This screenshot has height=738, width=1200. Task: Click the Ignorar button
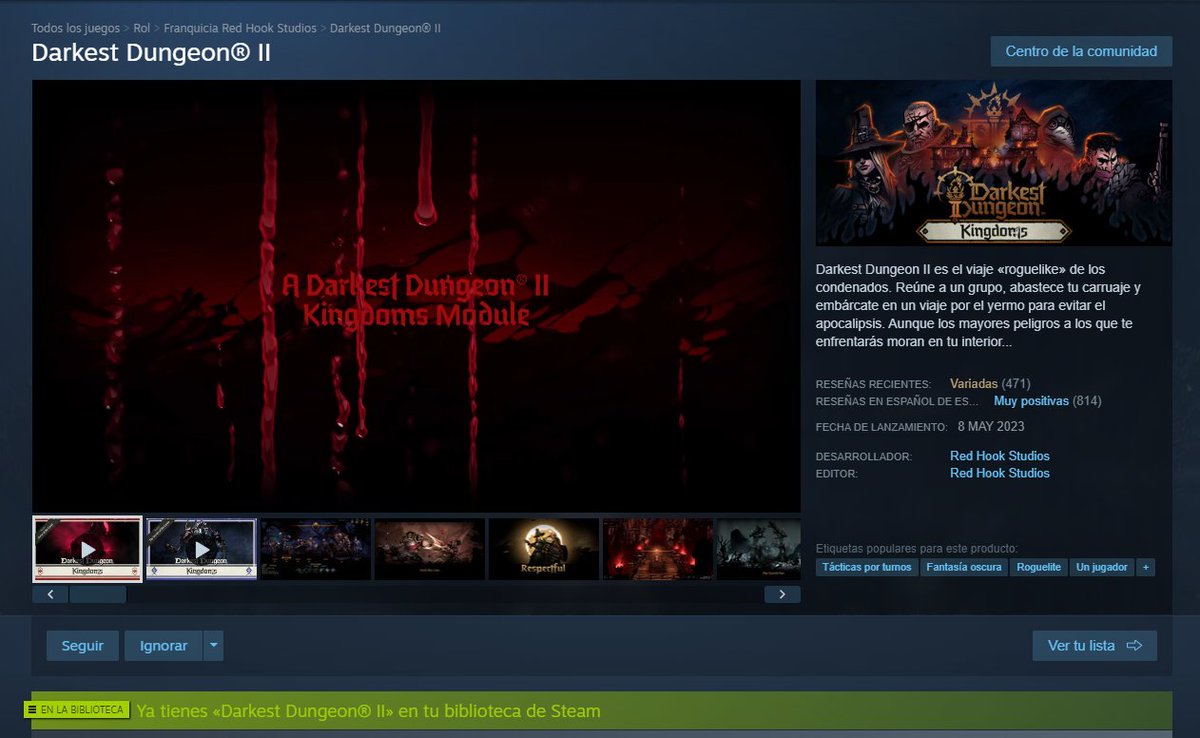coord(163,646)
